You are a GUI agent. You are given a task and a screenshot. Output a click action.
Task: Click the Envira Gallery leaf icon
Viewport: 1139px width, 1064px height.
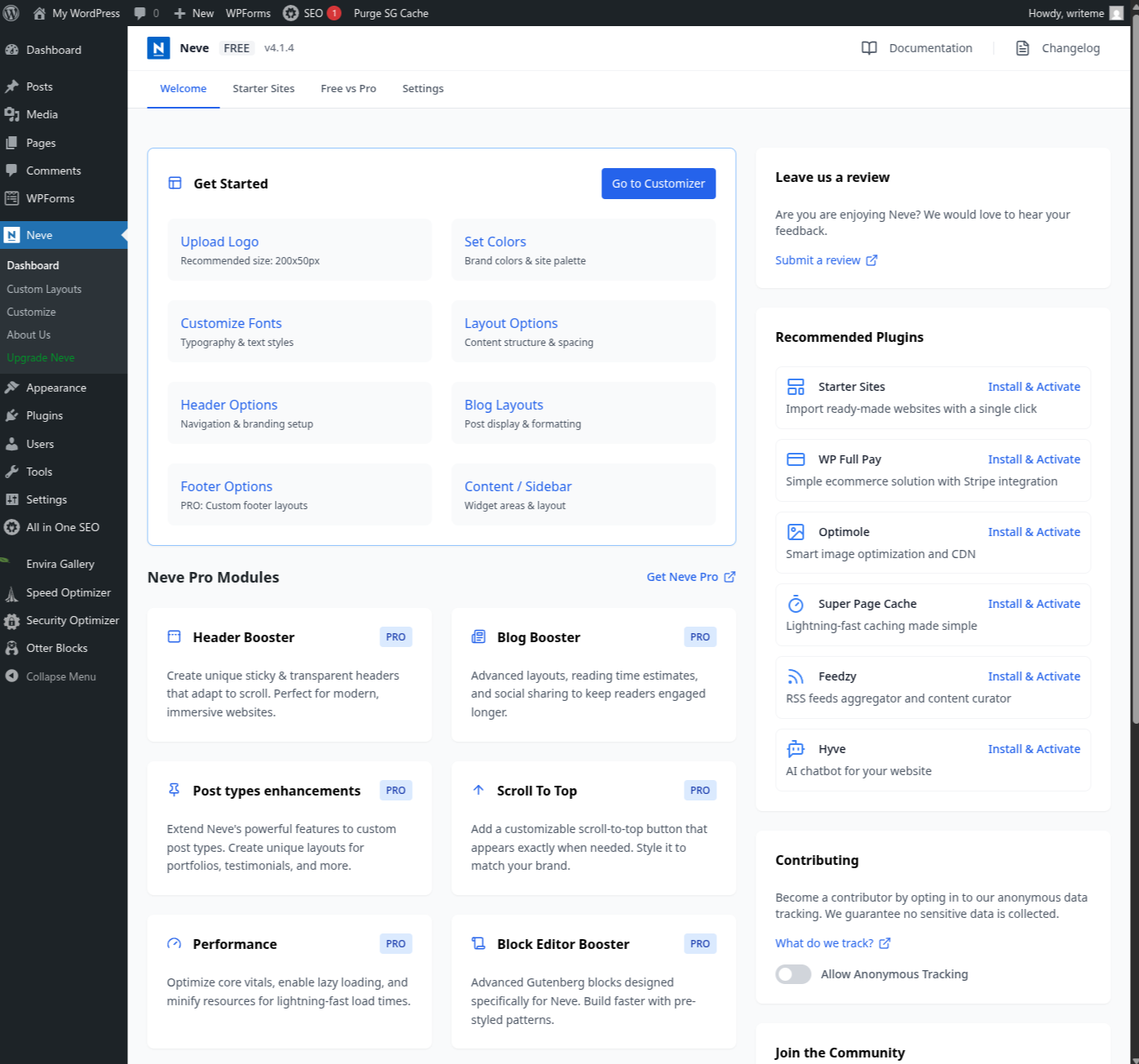10,564
